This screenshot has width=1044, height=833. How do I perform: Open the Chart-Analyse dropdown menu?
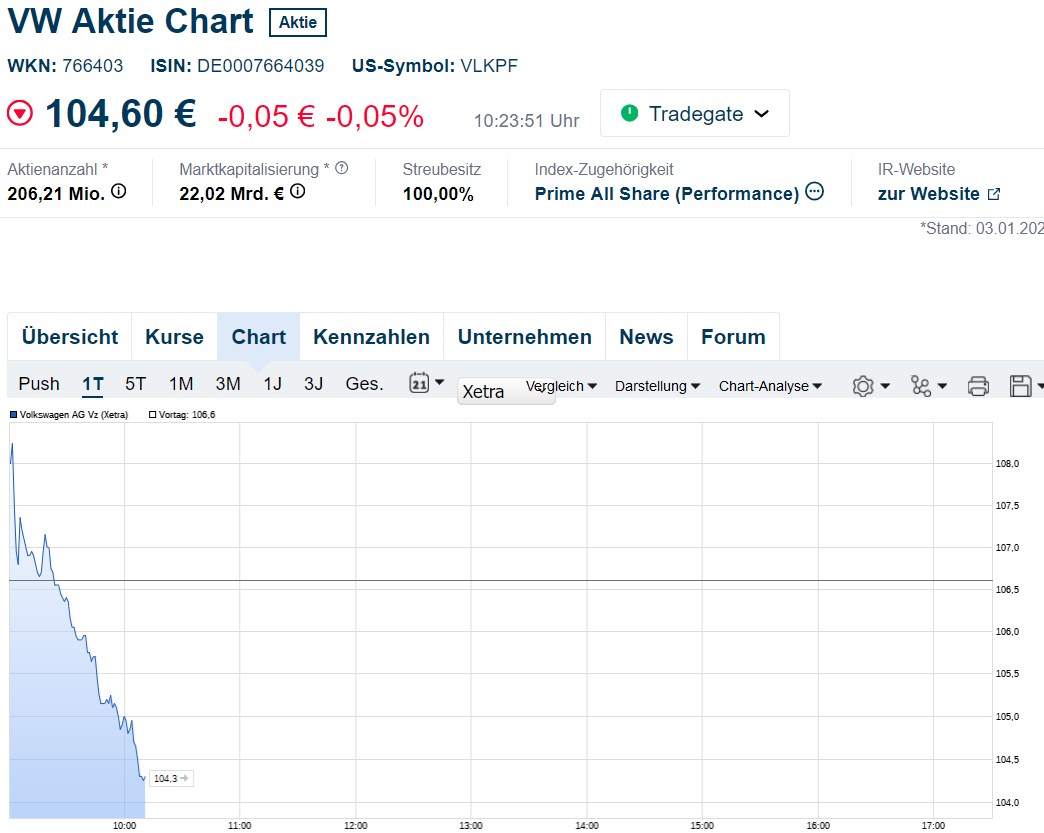pyautogui.click(x=770, y=386)
